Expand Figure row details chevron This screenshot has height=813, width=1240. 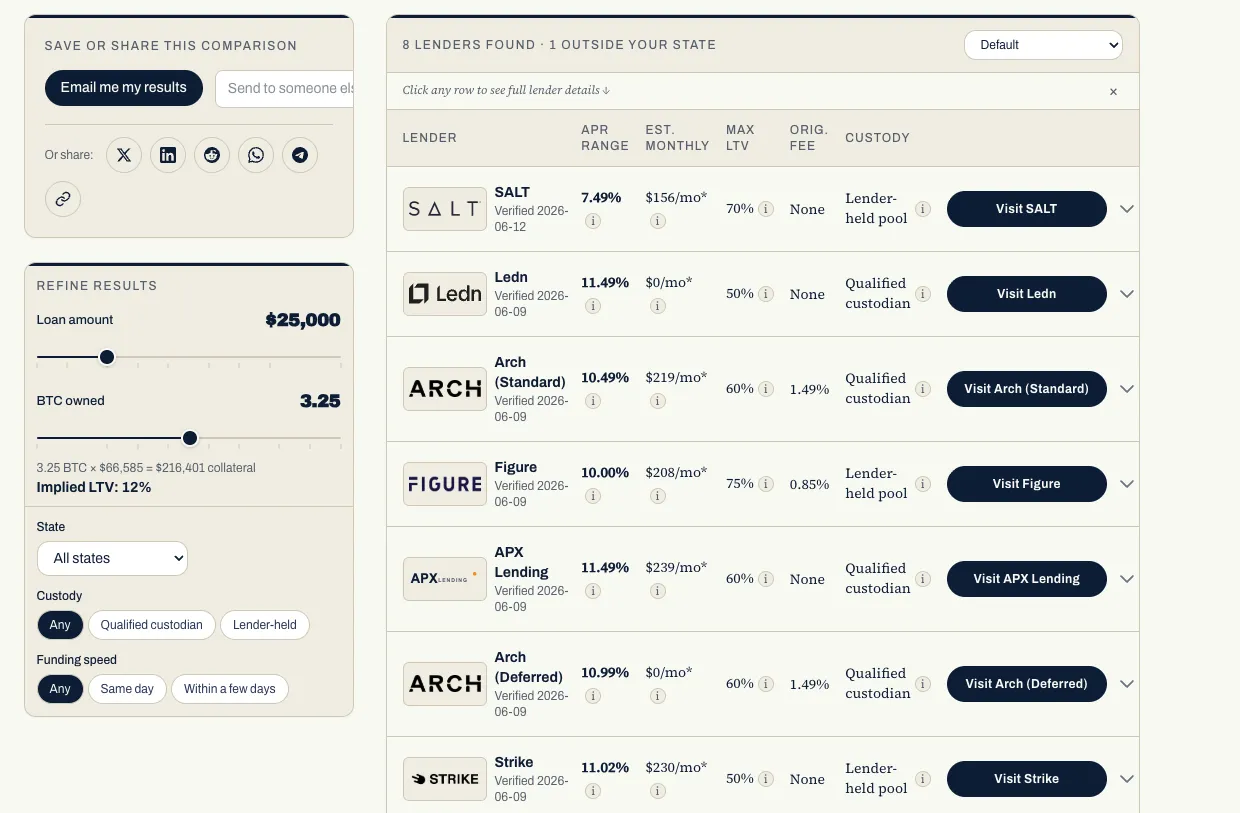pyautogui.click(x=1127, y=484)
